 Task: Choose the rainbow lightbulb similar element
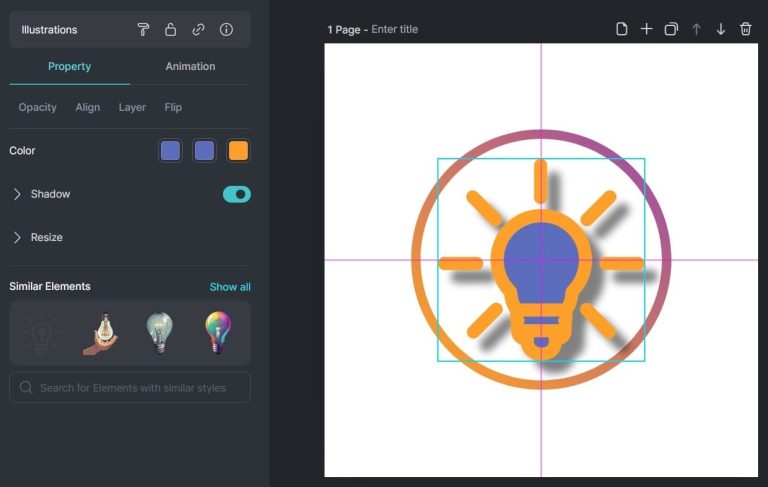pos(217,333)
